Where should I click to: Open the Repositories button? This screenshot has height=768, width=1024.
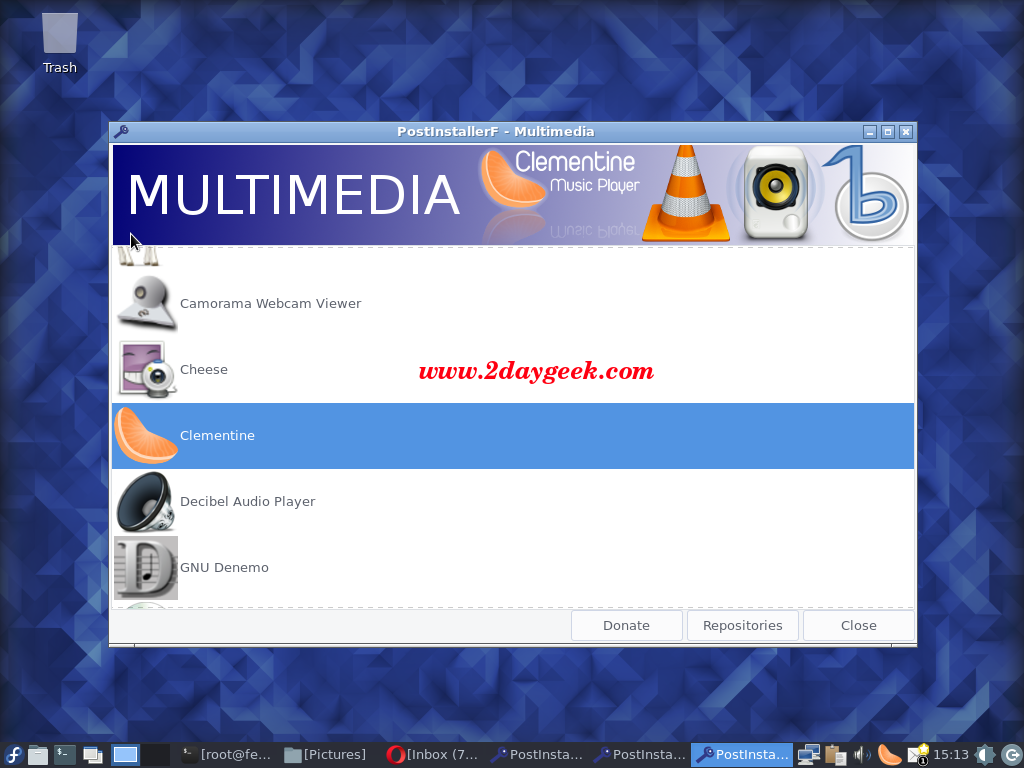(743, 626)
